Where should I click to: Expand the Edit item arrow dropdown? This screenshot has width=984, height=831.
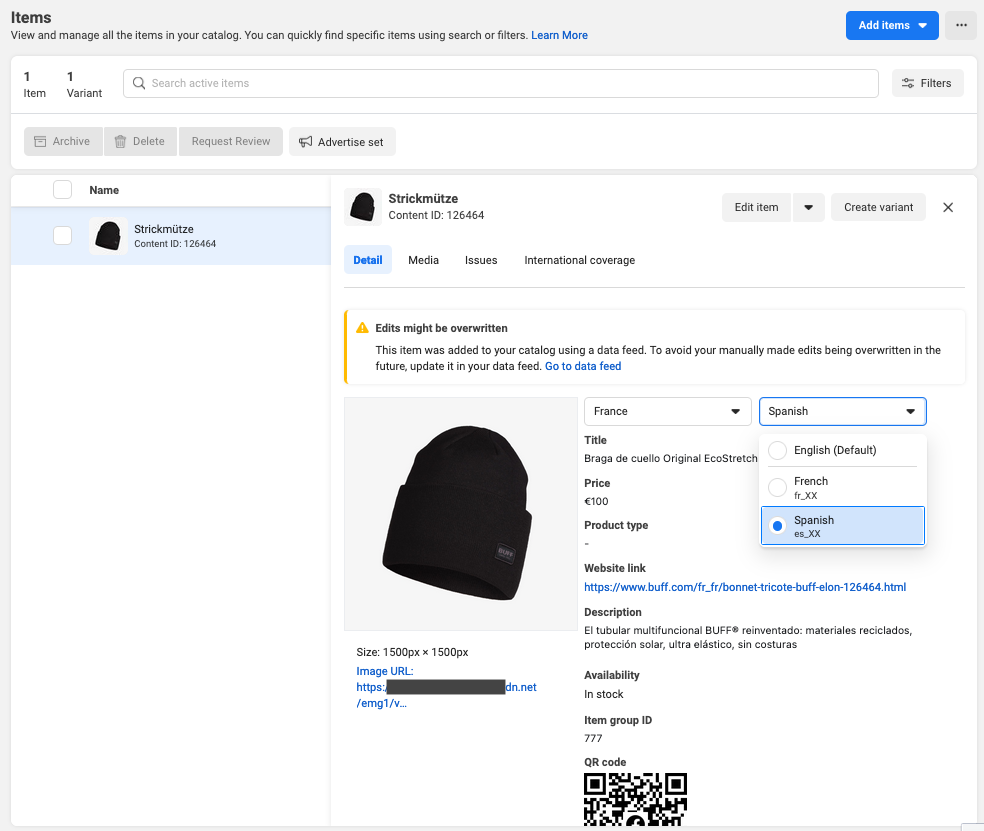(808, 207)
